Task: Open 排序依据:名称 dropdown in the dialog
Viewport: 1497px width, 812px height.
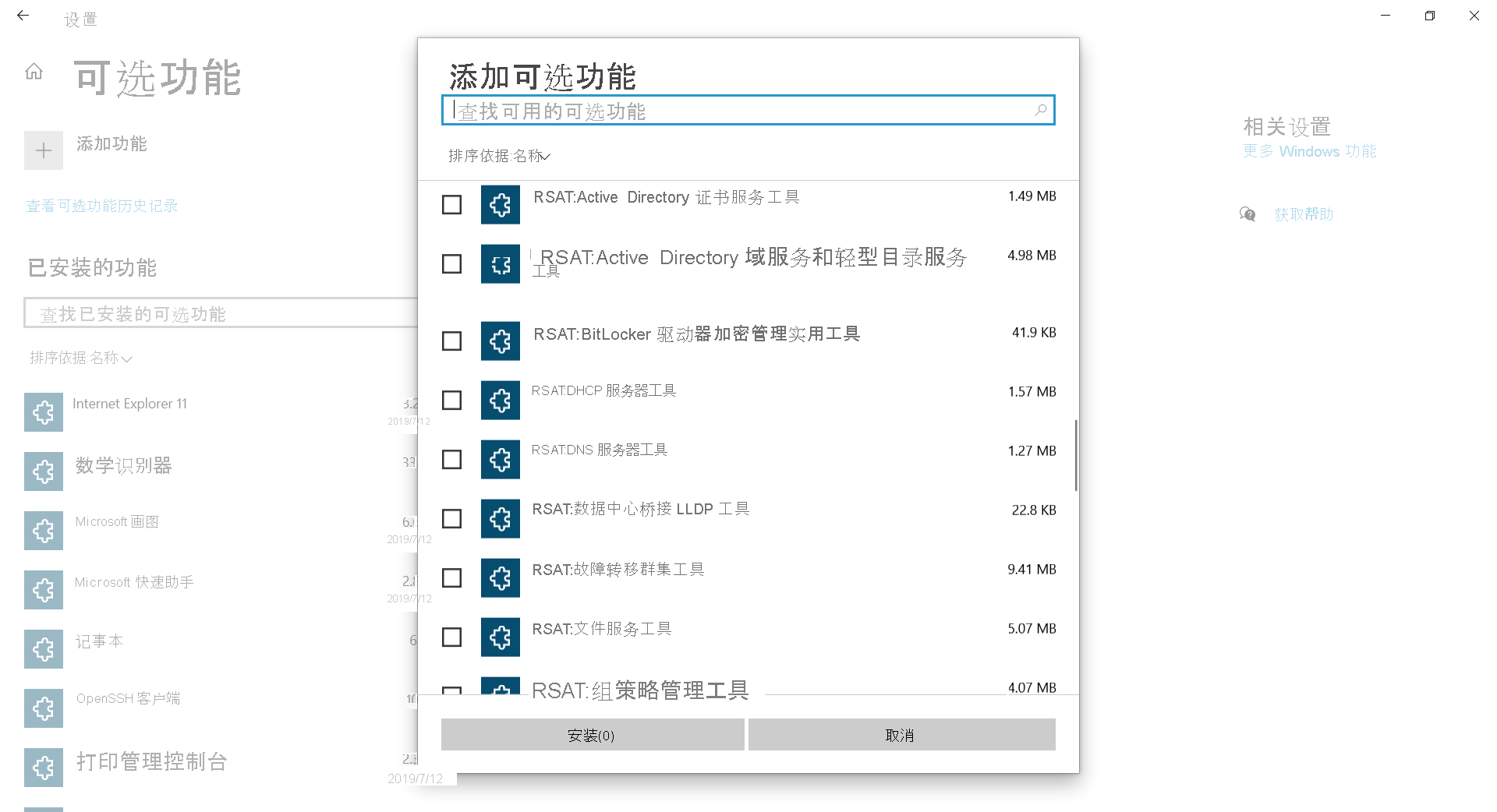Action: coord(500,156)
